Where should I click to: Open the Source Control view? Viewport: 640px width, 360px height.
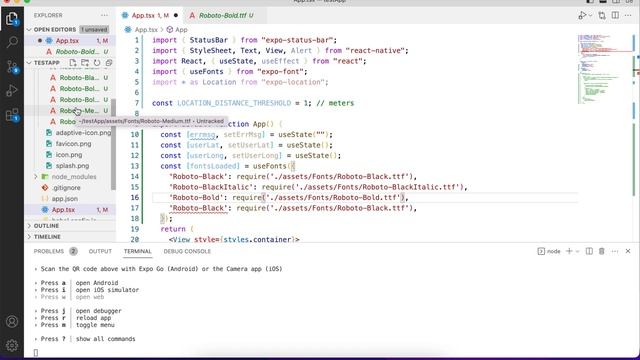point(12,67)
